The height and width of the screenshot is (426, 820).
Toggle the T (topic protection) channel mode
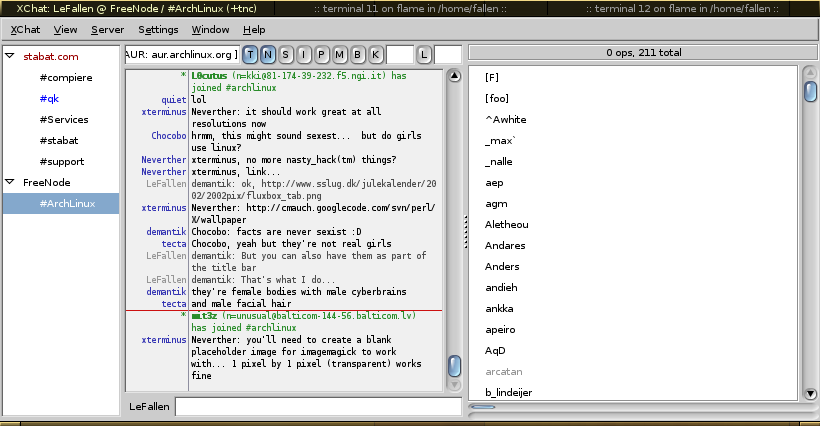point(250,53)
